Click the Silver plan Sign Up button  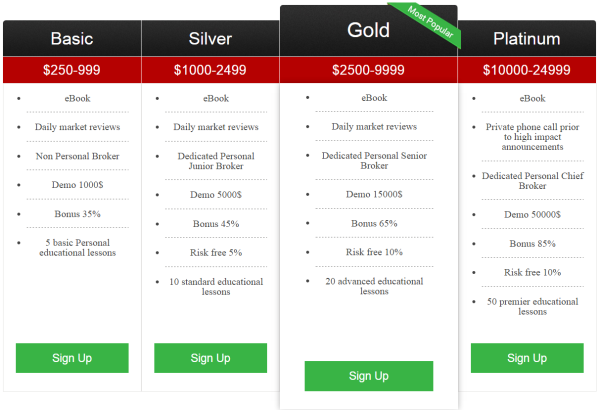210,358
